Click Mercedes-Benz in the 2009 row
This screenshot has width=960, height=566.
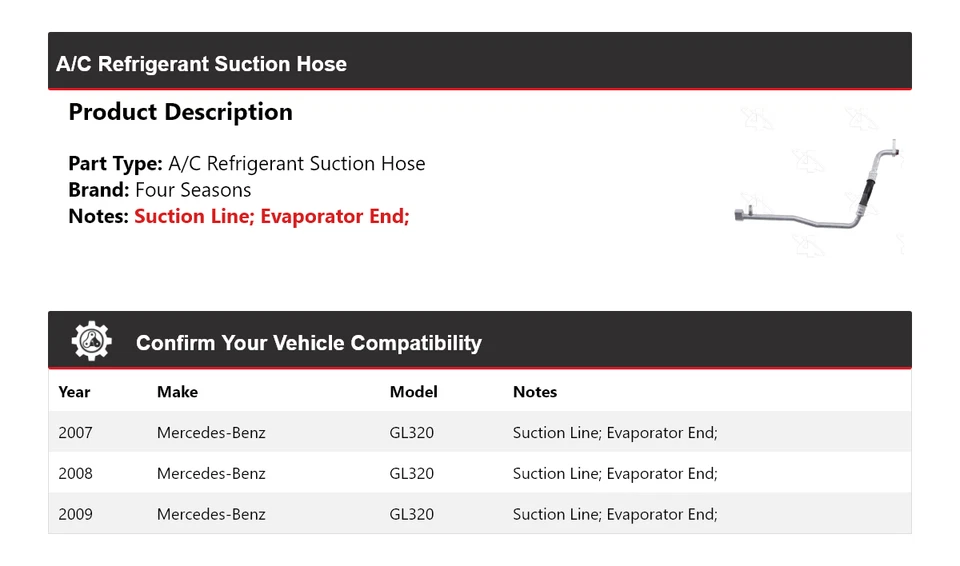point(211,514)
